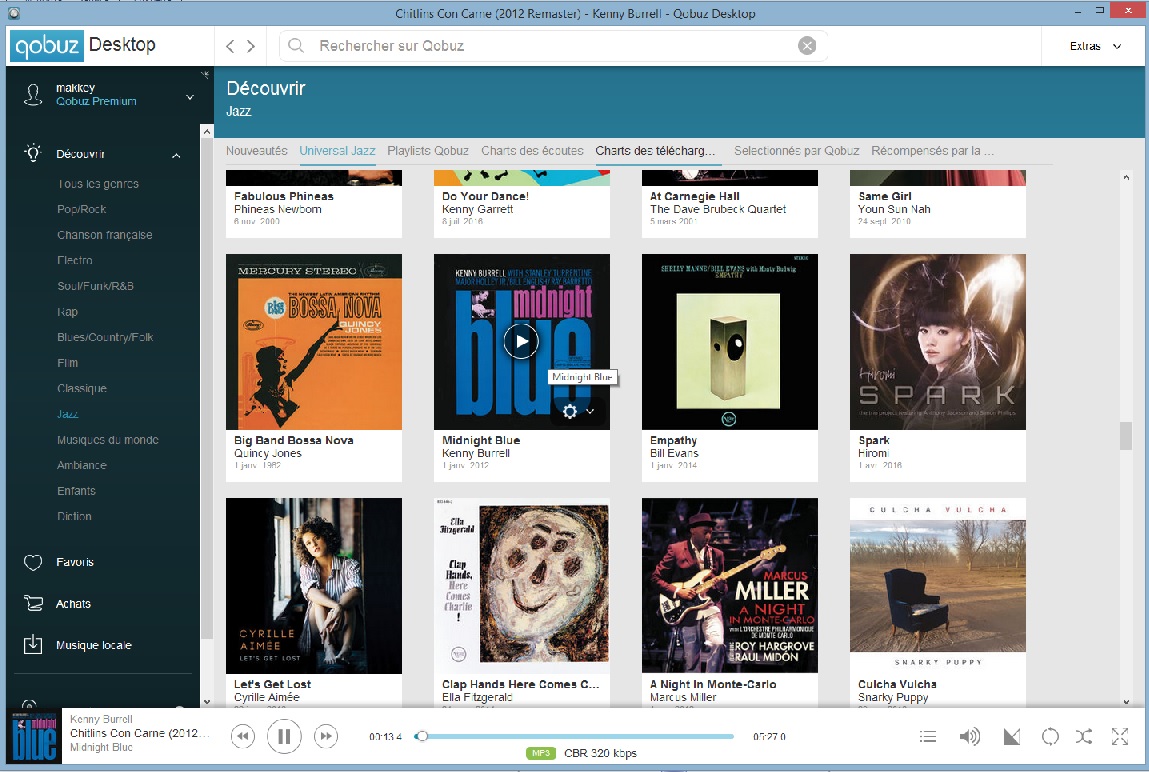Play Midnight Blue with the cover play button
The height and width of the screenshot is (772, 1149).
[x=521, y=341]
